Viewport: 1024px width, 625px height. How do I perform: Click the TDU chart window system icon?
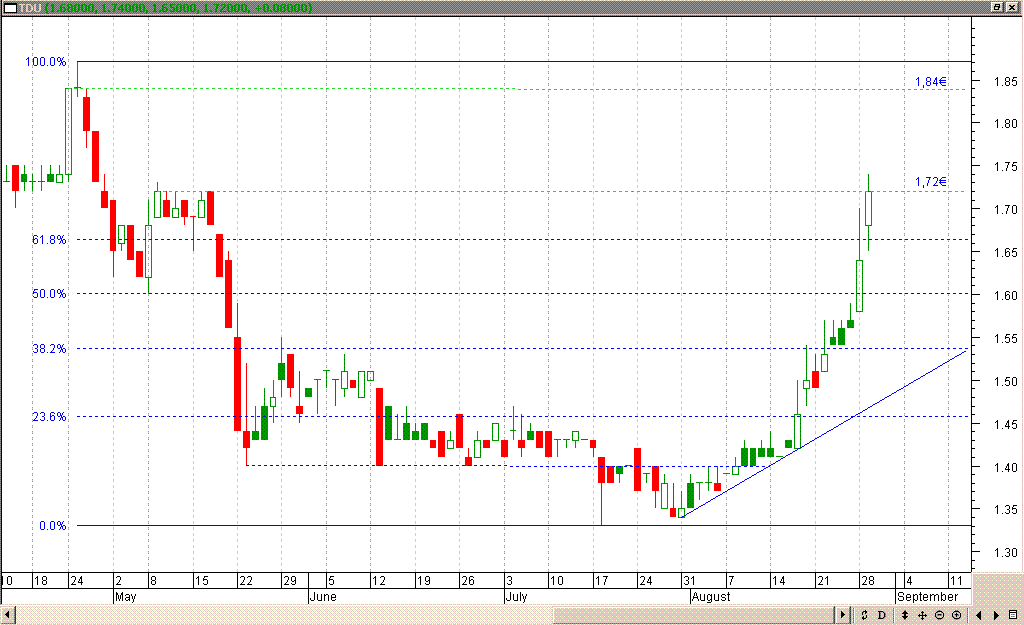(10, 8)
